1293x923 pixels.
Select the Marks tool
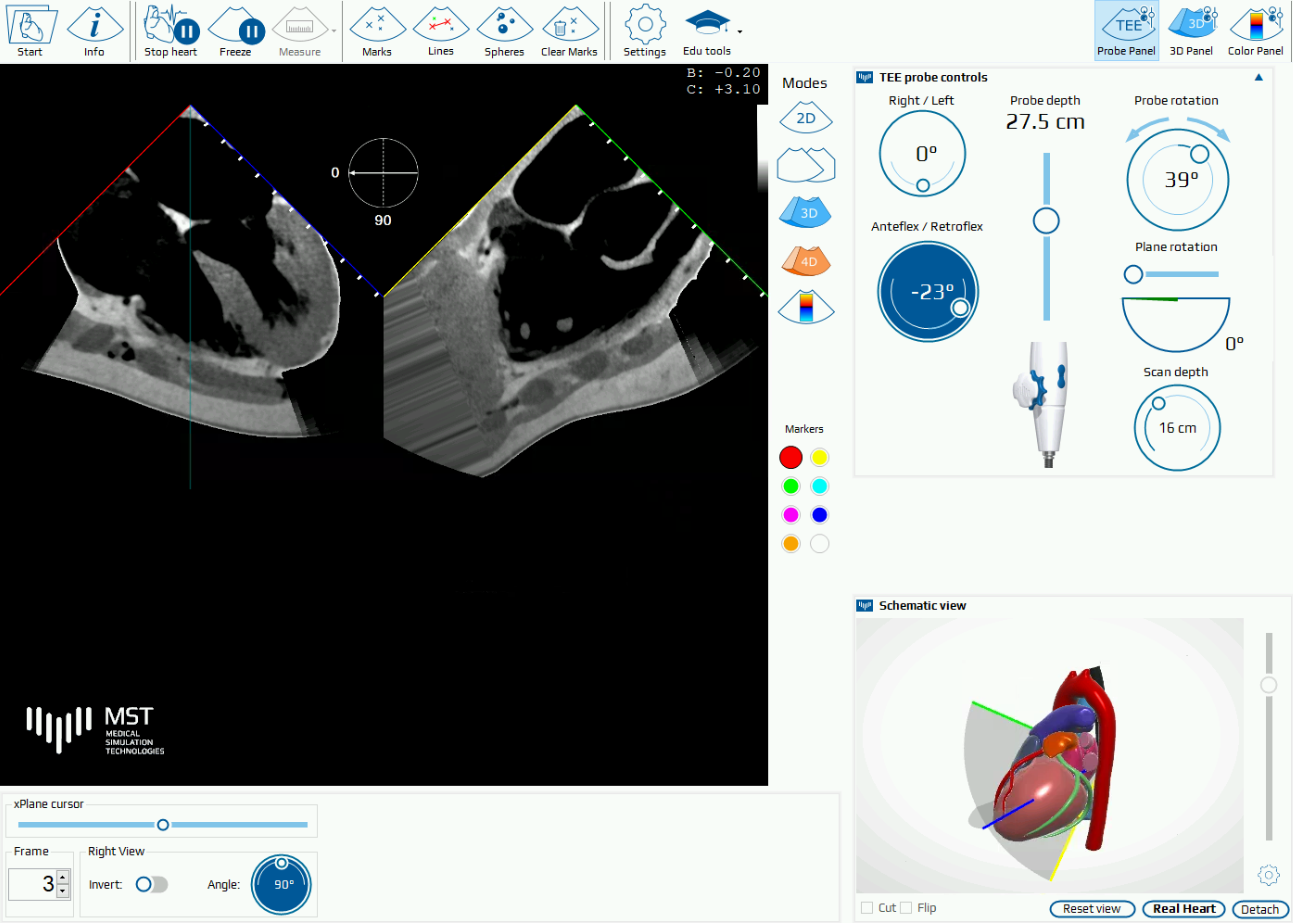377,30
